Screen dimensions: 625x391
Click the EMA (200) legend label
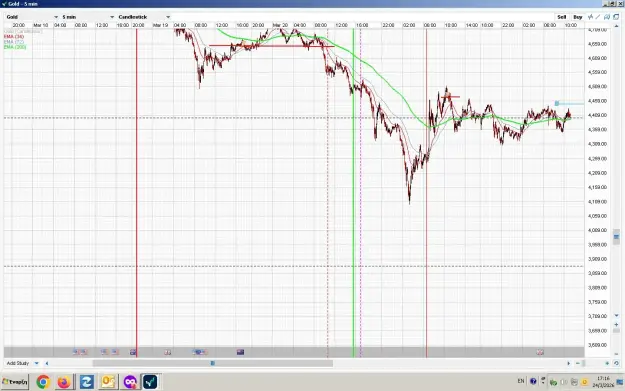(x=15, y=47)
